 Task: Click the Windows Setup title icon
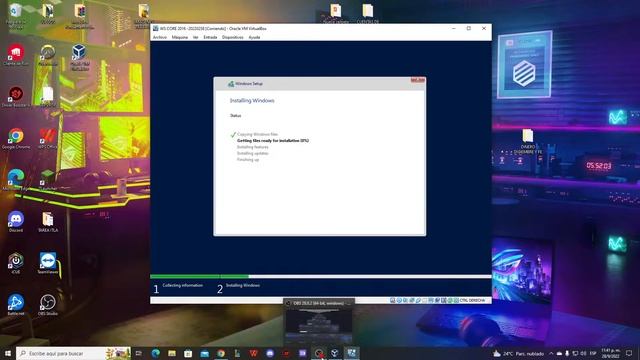(x=231, y=84)
